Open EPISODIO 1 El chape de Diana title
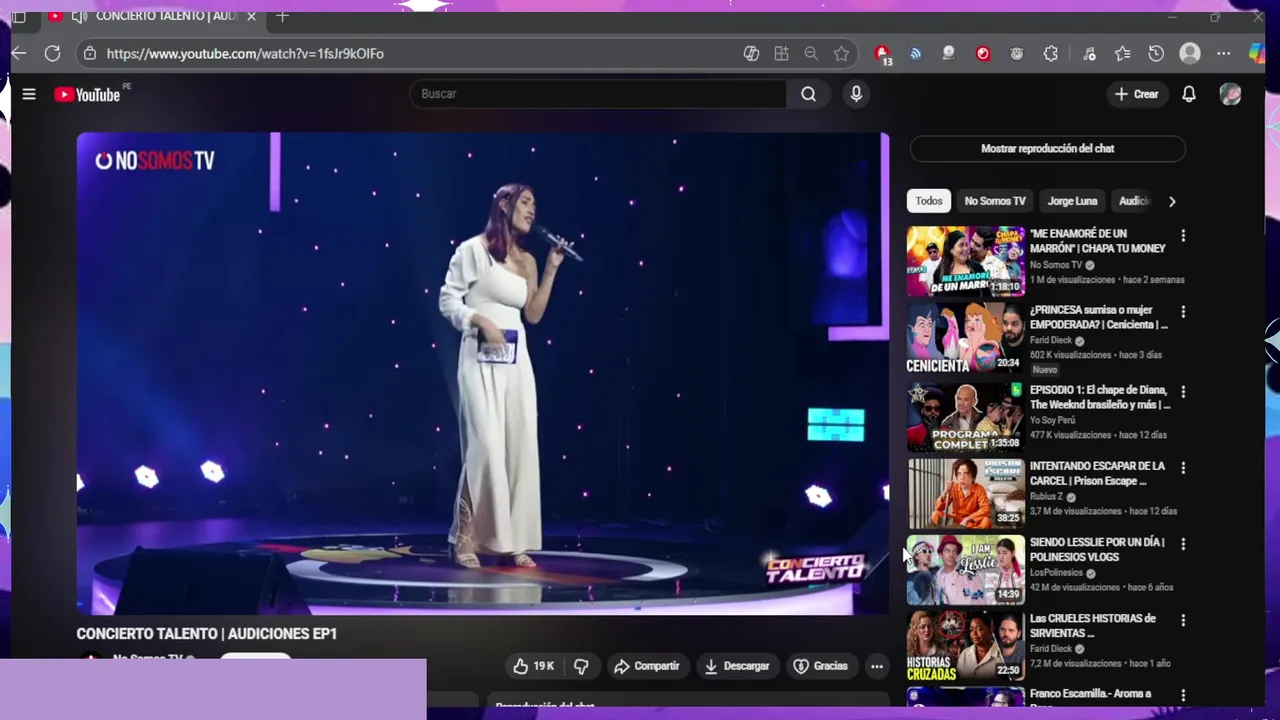This screenshot has width=1280, height=720. 1099,397
